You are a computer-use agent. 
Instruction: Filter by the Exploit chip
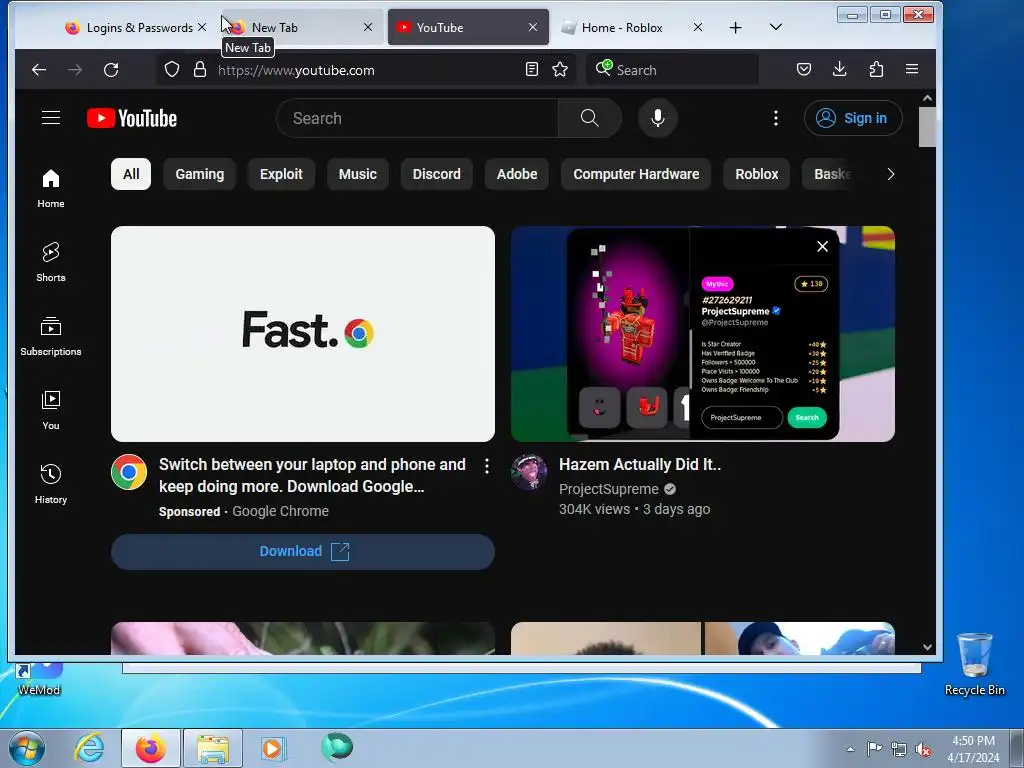[x=281, y=174]
